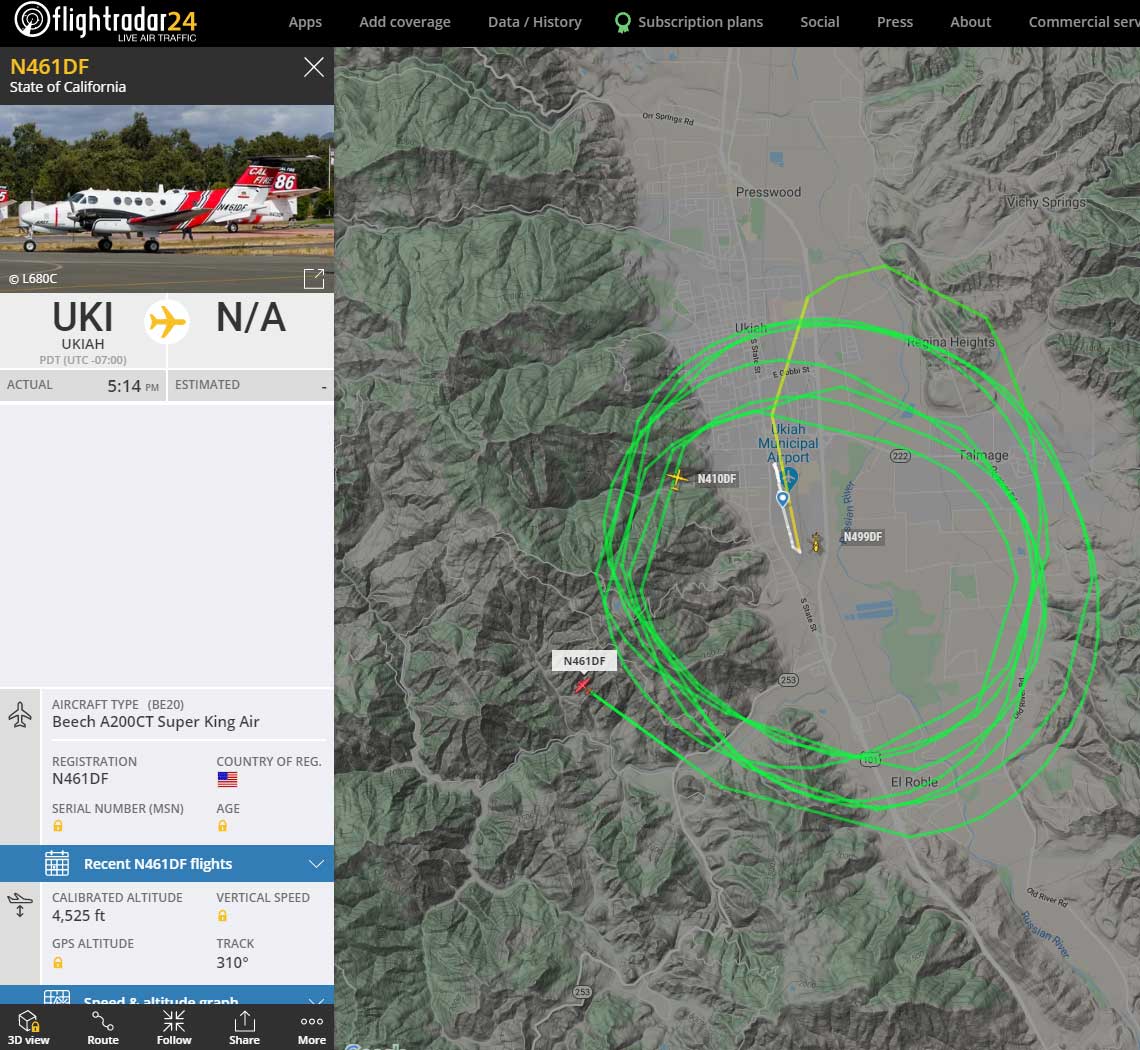The width and height of the screenshot is (1140, 1050).
Task: Select the N499DF helicopter icon
Action: click(x=816, y=542)
